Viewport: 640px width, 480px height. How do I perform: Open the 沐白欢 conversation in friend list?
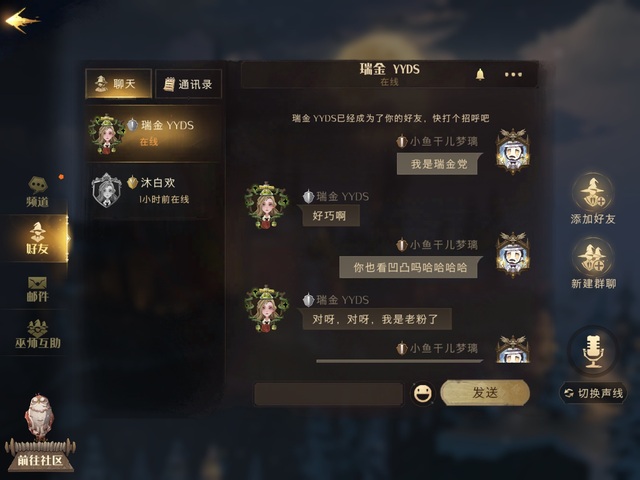tap(154, 191)
